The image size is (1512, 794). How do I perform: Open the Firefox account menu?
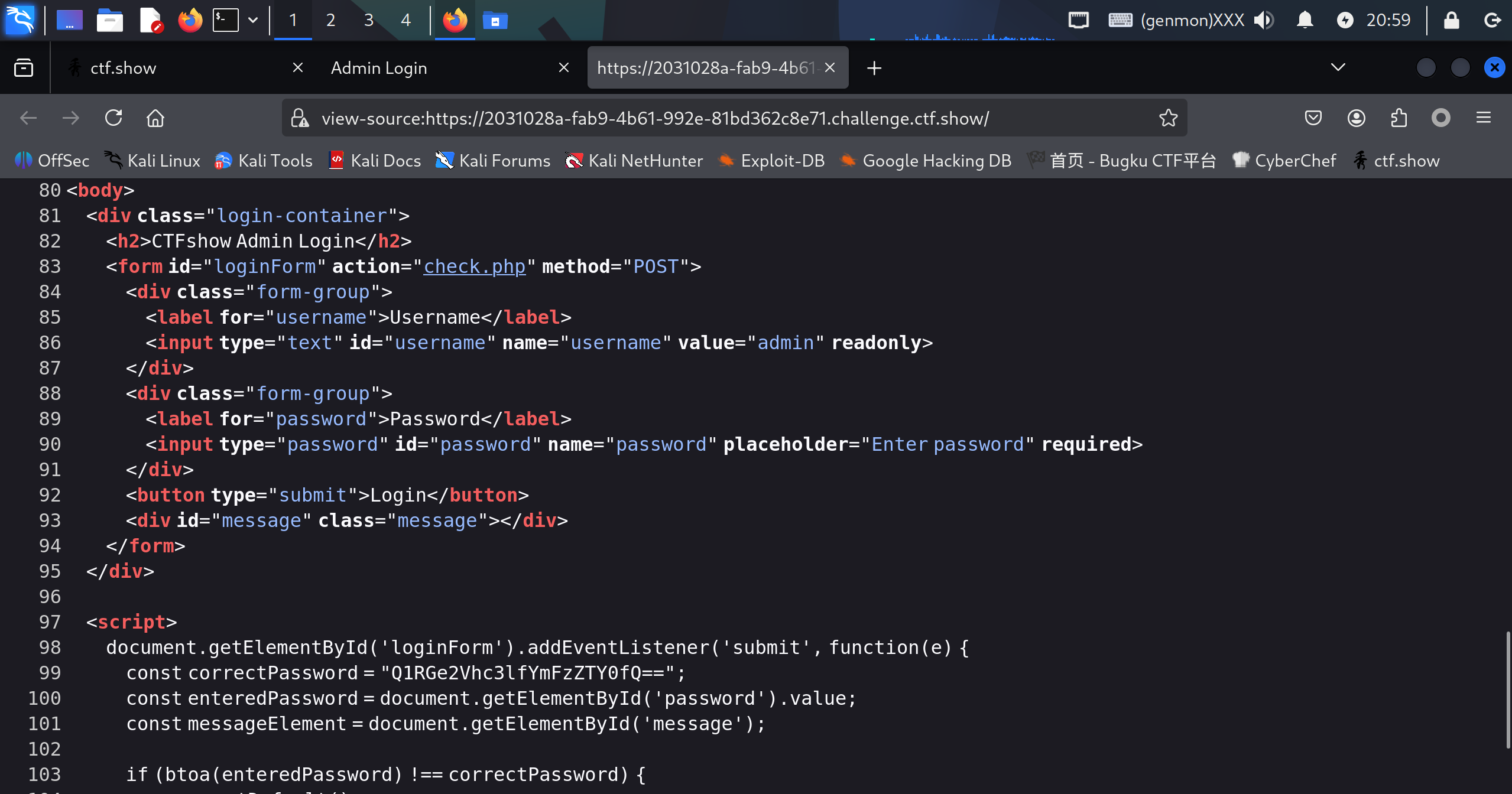click(x=1356, y=118)
